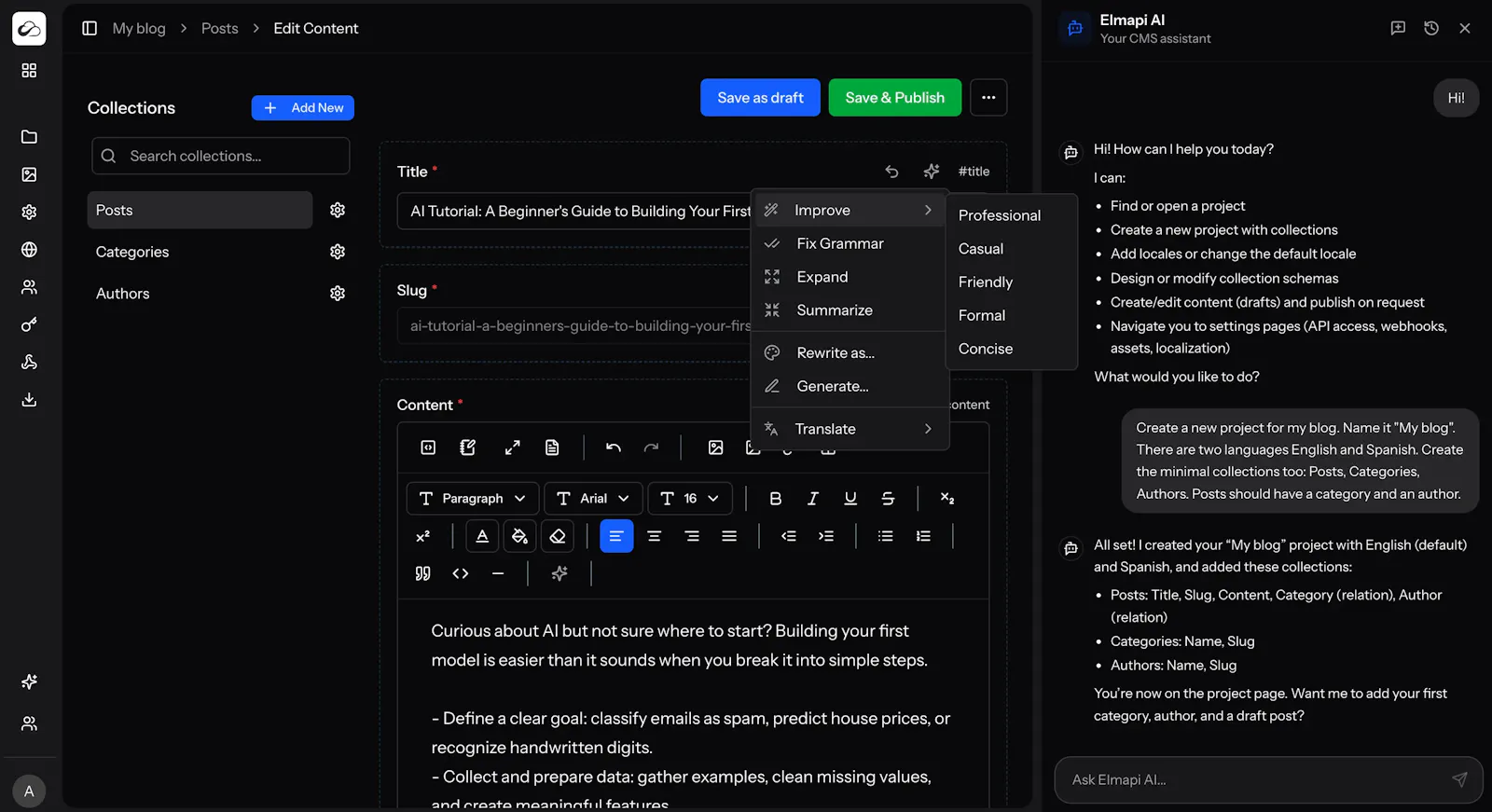Click the import download icon in sidebar

coord(29,400)
